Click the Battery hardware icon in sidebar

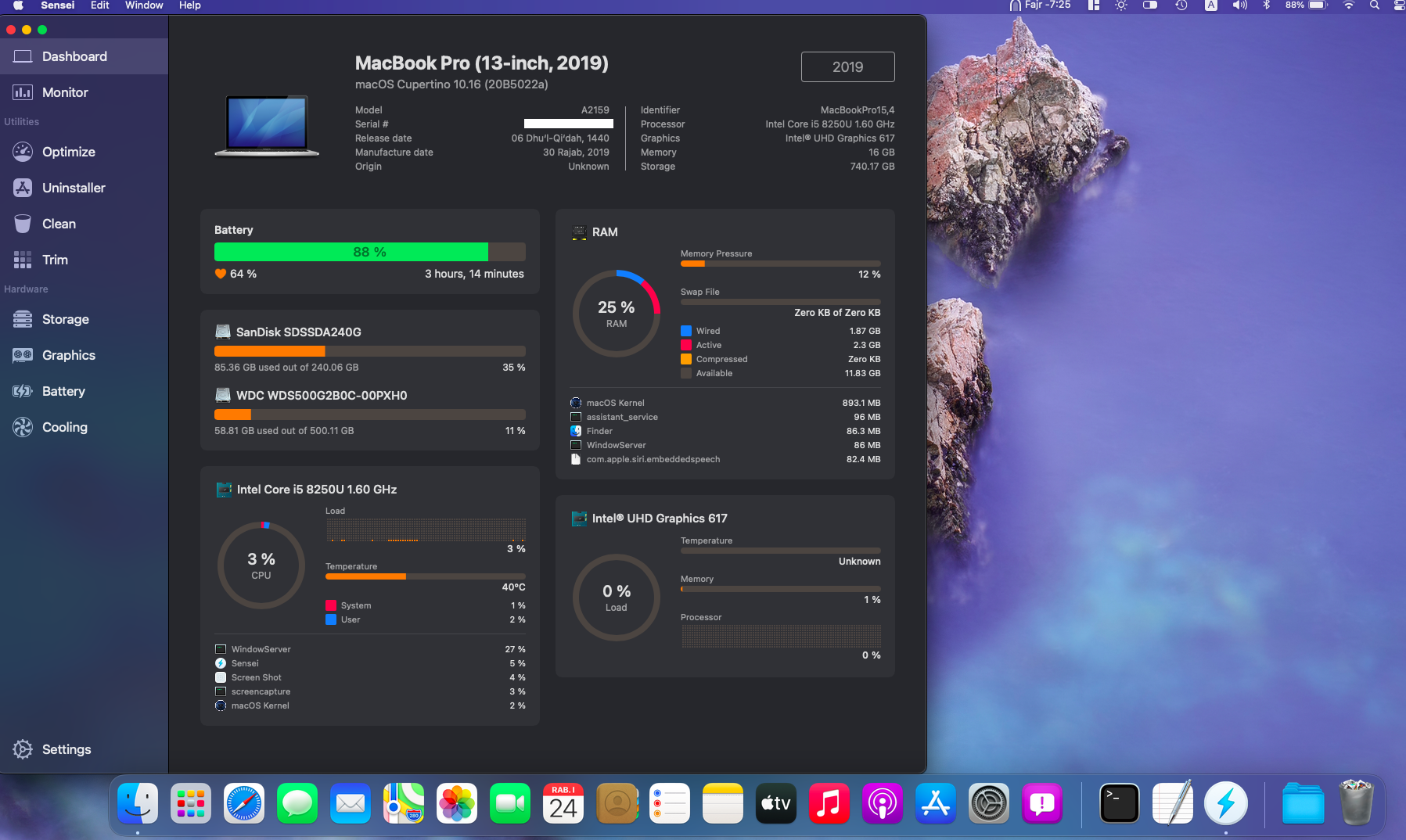[x=23, y=391]
